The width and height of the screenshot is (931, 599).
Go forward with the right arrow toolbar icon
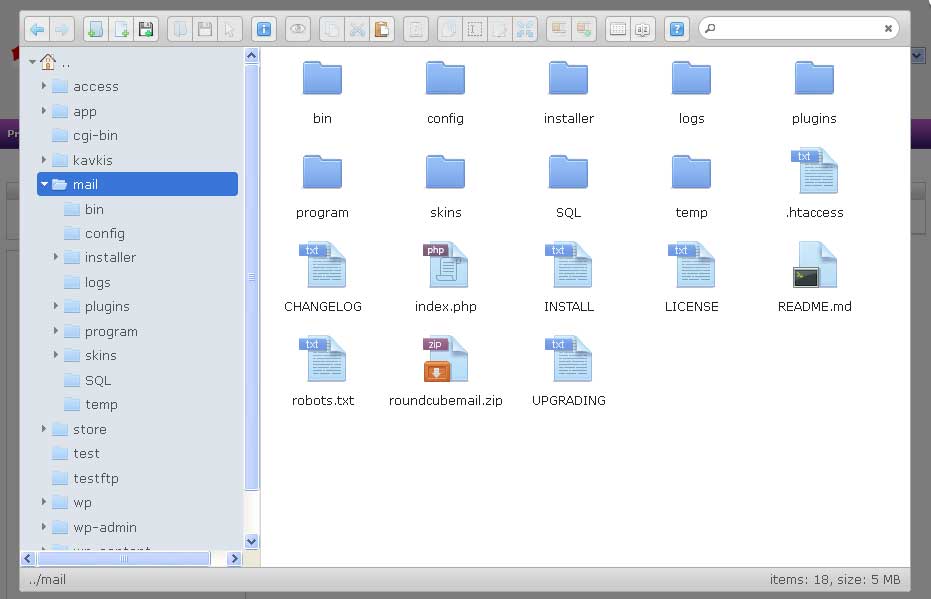pyautogui.click(x=62, y=29)
